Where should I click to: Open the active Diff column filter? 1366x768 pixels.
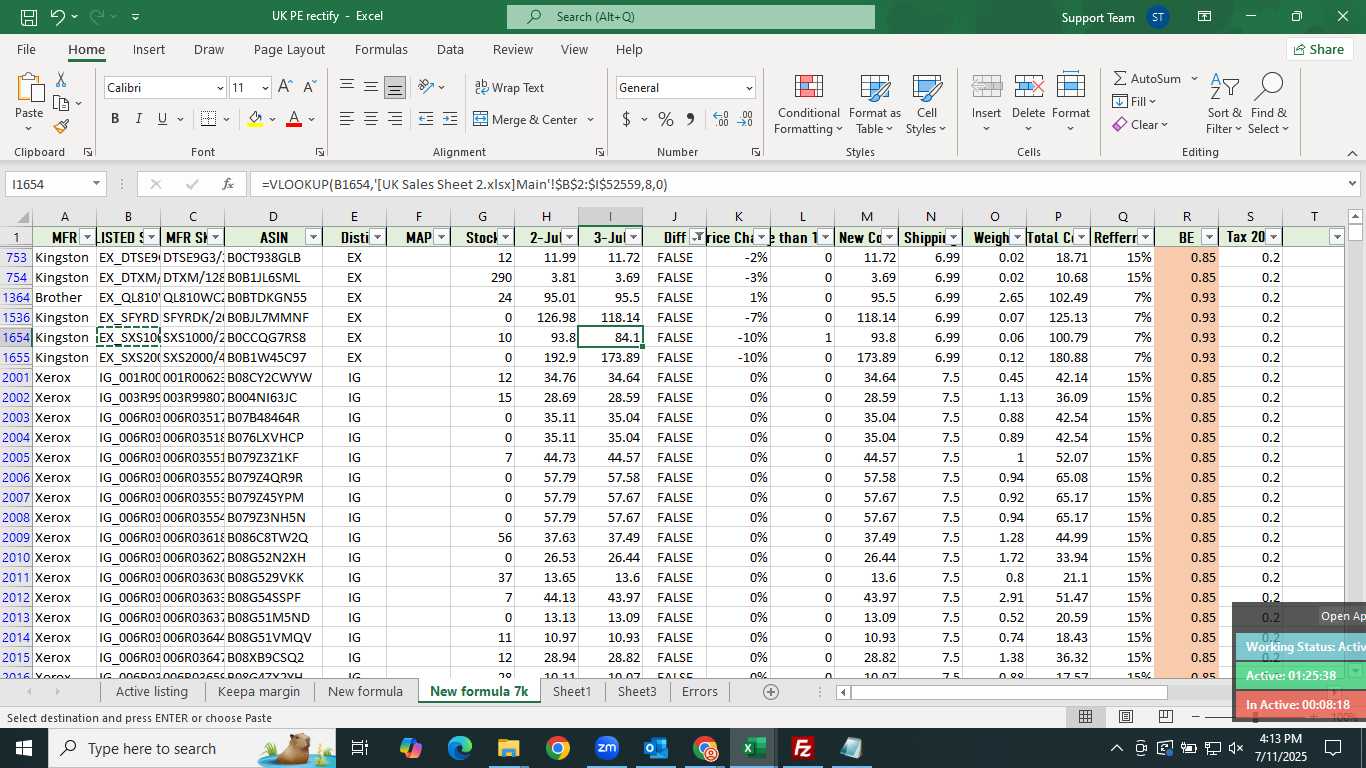(696, 237)
